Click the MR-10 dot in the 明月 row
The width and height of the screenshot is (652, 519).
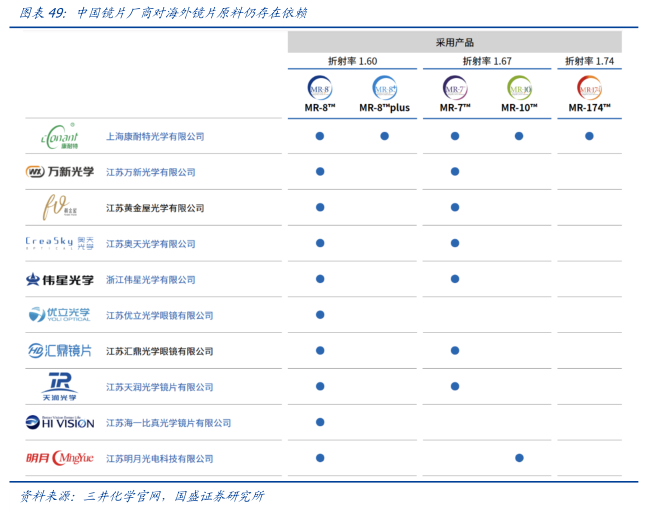point(519,458)
